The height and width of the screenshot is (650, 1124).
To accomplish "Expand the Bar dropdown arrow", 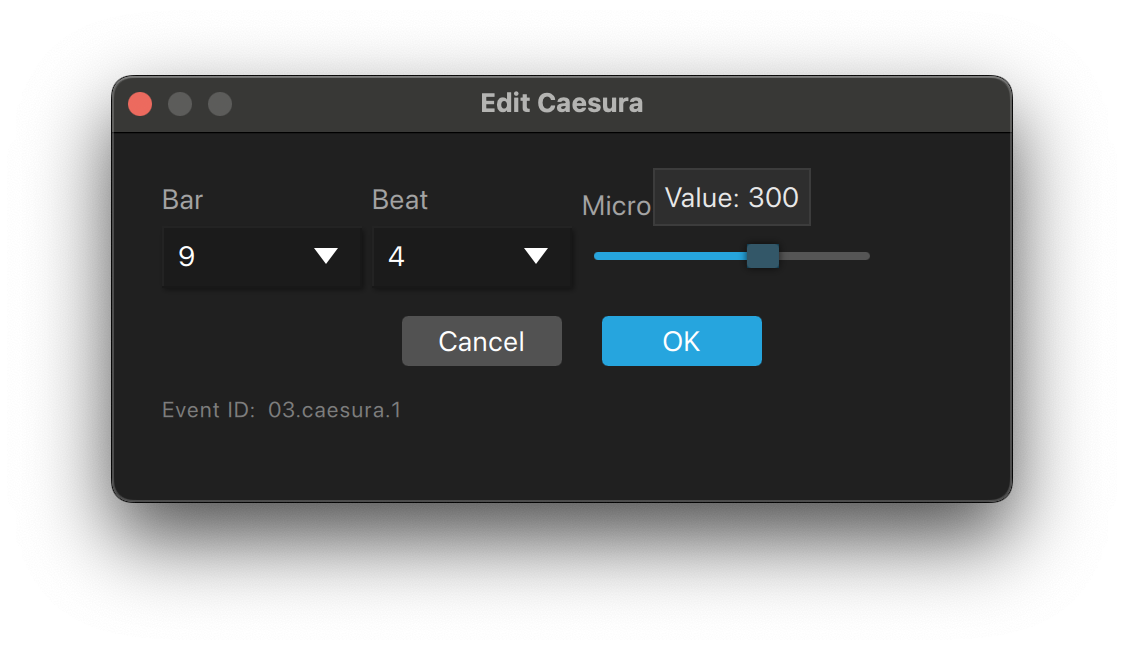I will [x=326, y=256].
